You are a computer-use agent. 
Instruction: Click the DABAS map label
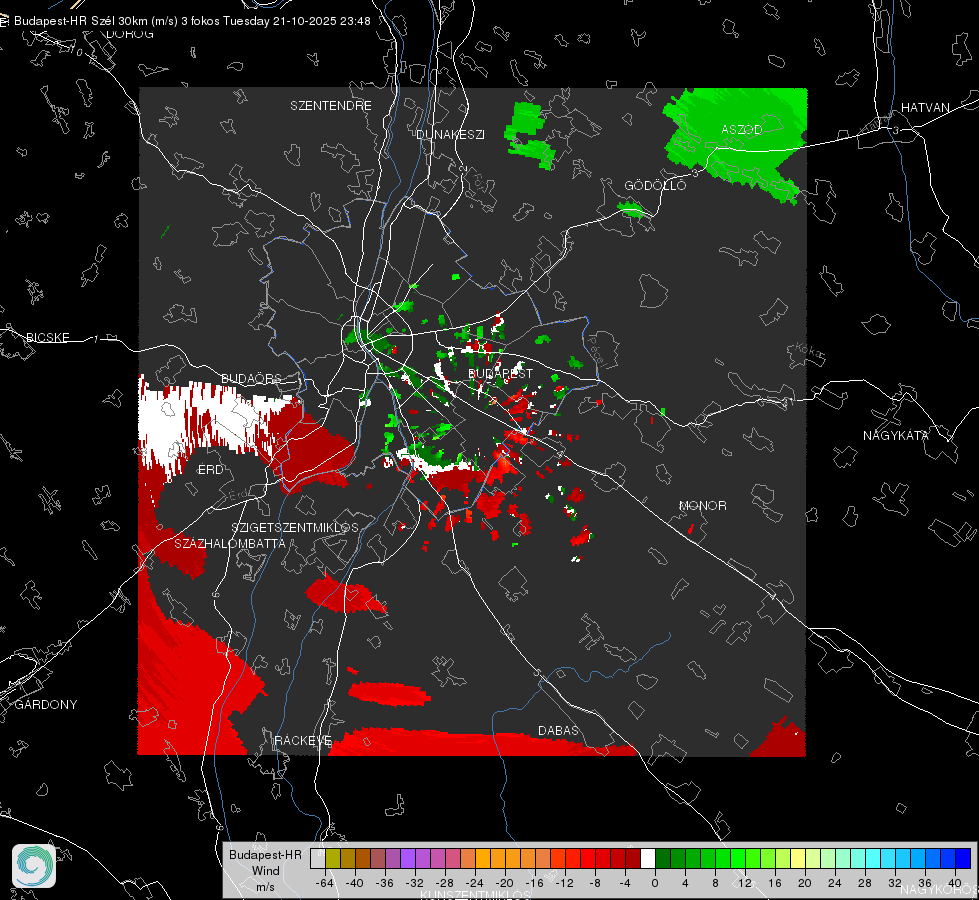(x=558, y=730)
